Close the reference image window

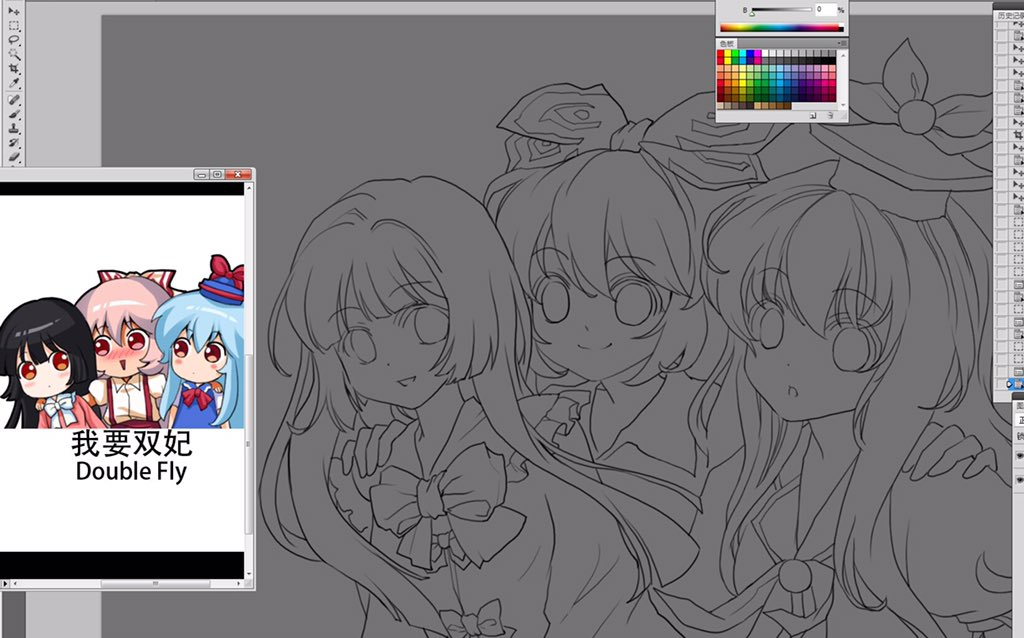238,174
